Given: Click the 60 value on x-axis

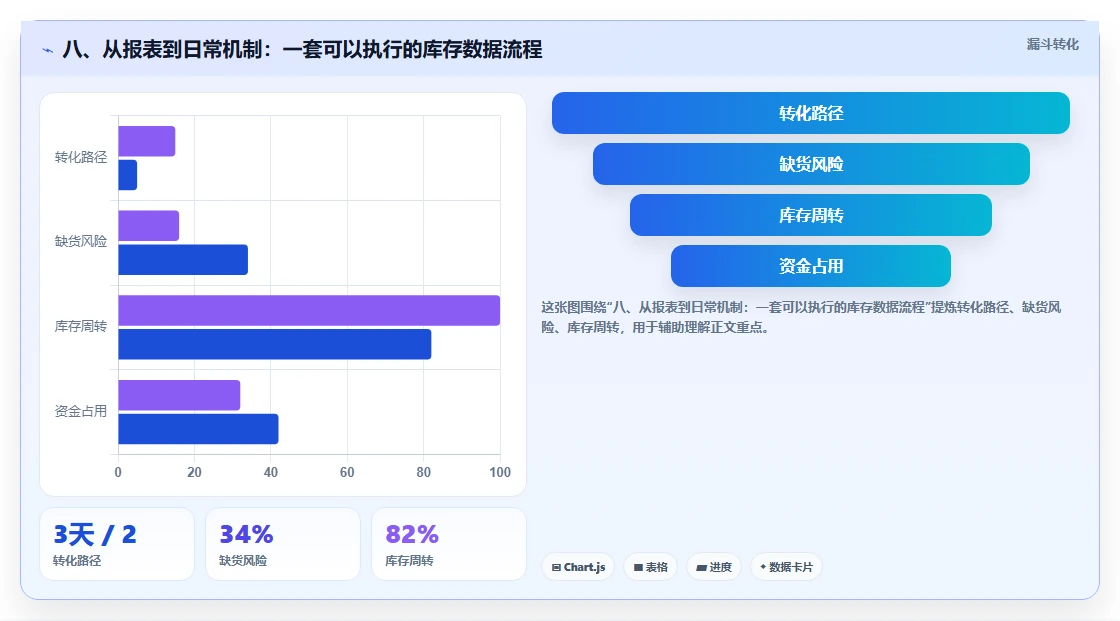Looking at the screenshot, I should point(347,472).
